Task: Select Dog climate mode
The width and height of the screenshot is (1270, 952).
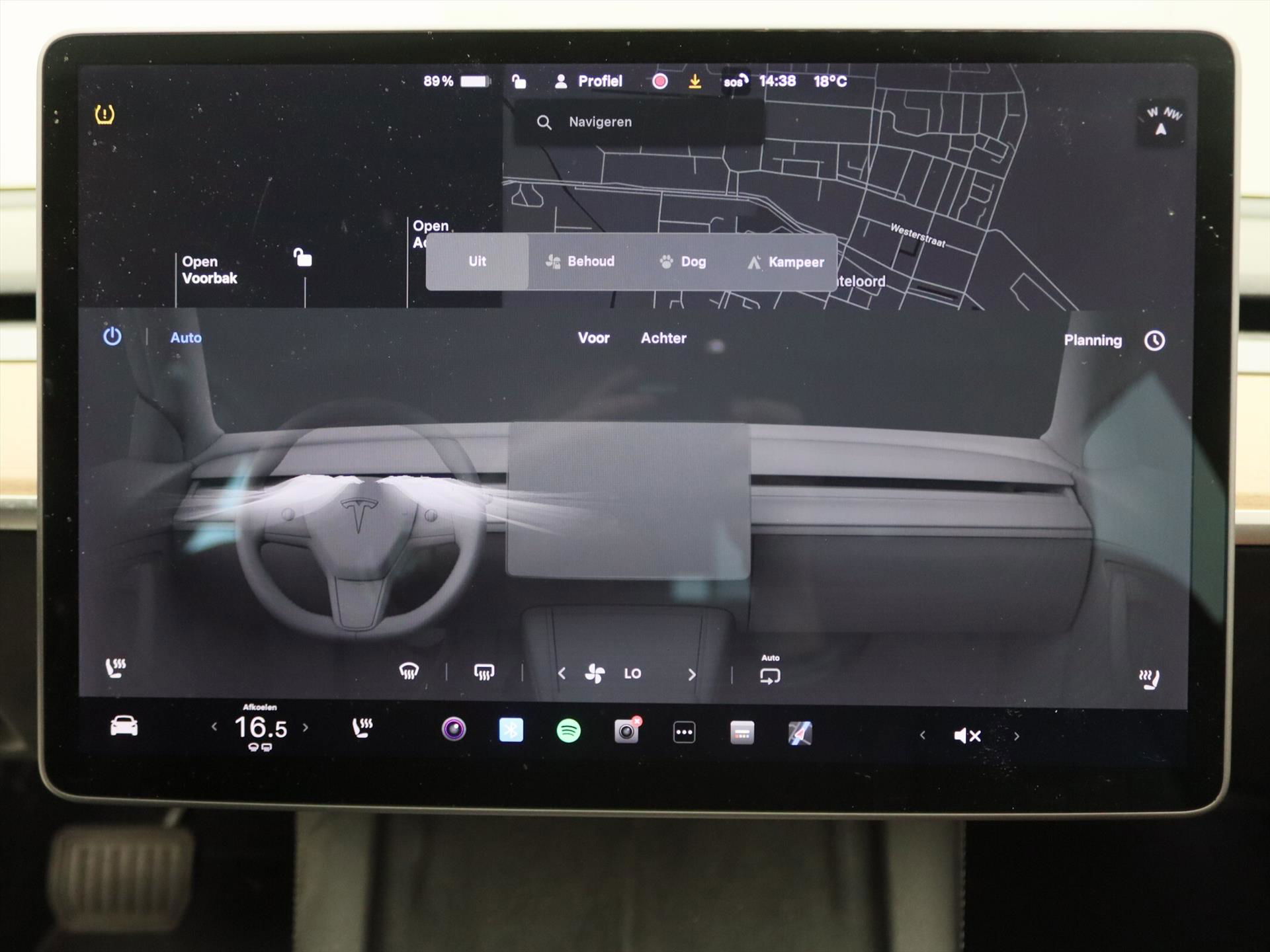Action: coord(683,262)
